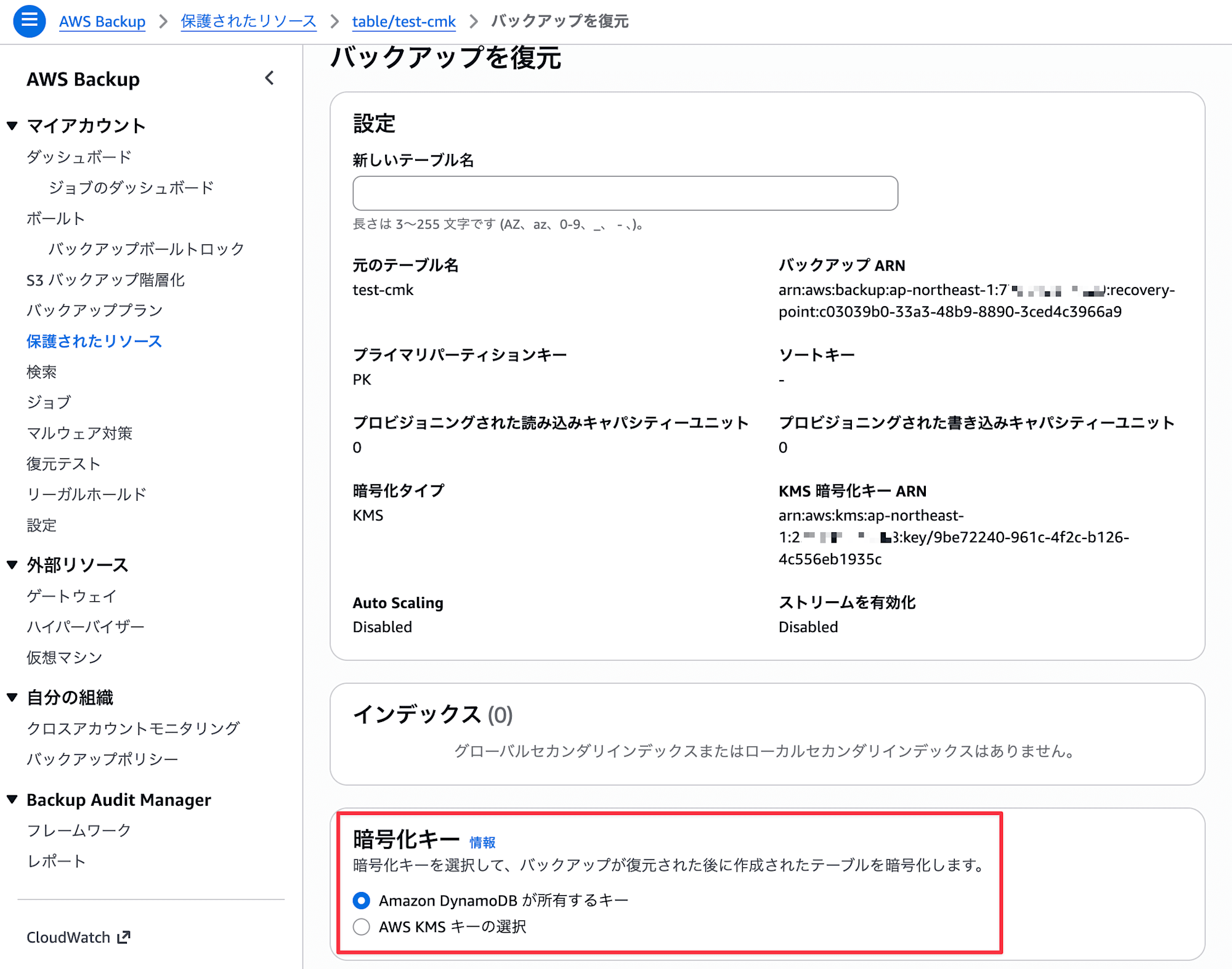Viewport: 1232px width, 969px height.
Task: Go to table/test-cmk breadcrumb
Action: [x=403, y=22]
